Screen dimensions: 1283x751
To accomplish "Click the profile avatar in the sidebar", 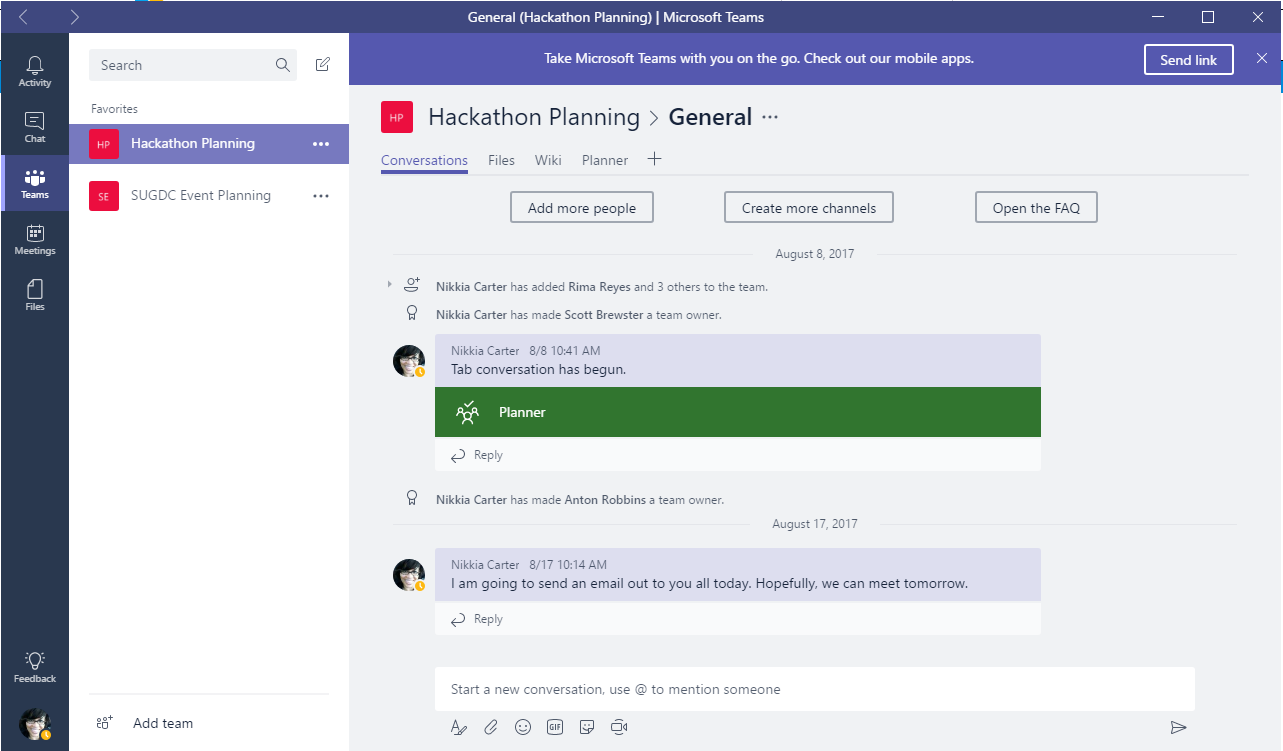I will pos(34,723).
